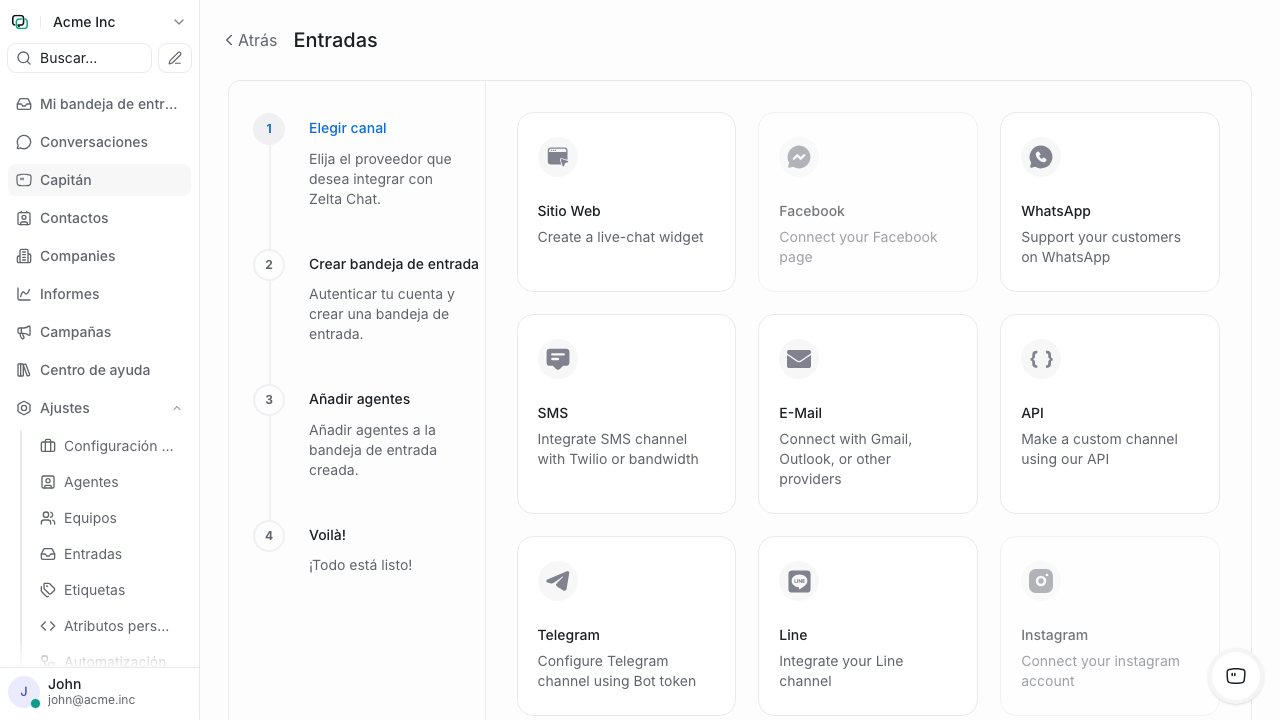Click the API curly-braces icon

[1041, 359]
